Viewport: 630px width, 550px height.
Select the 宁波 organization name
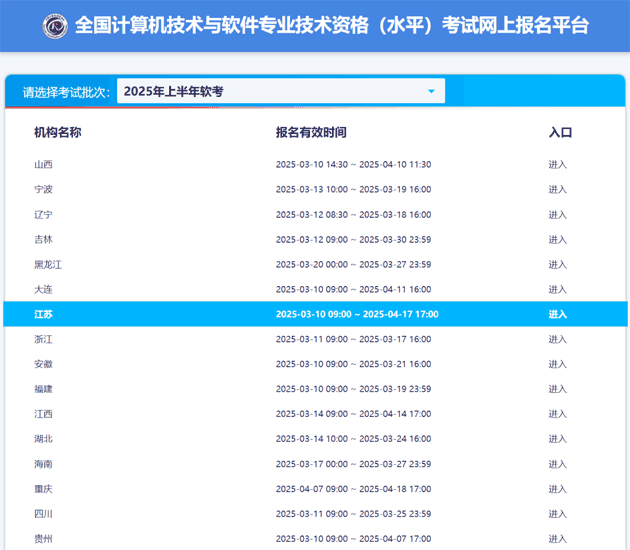(43, 189)
